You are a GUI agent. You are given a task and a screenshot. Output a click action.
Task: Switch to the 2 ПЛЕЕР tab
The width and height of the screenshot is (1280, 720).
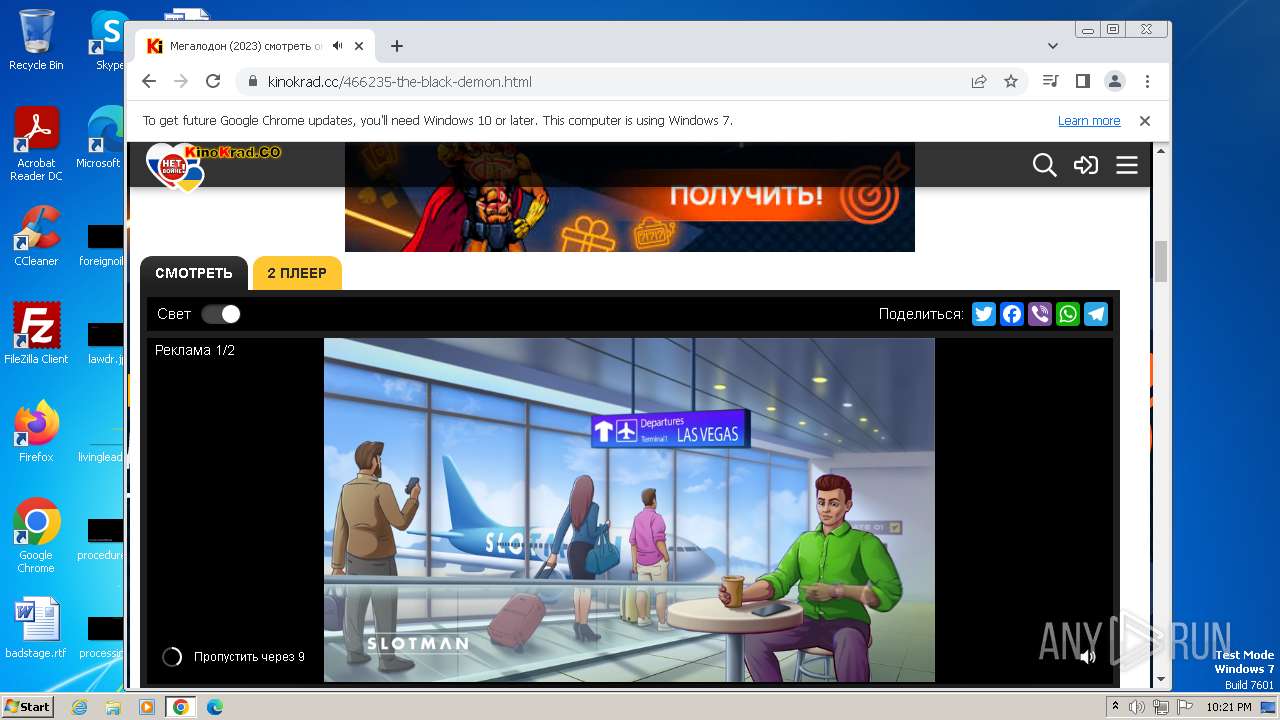point(297,273)
